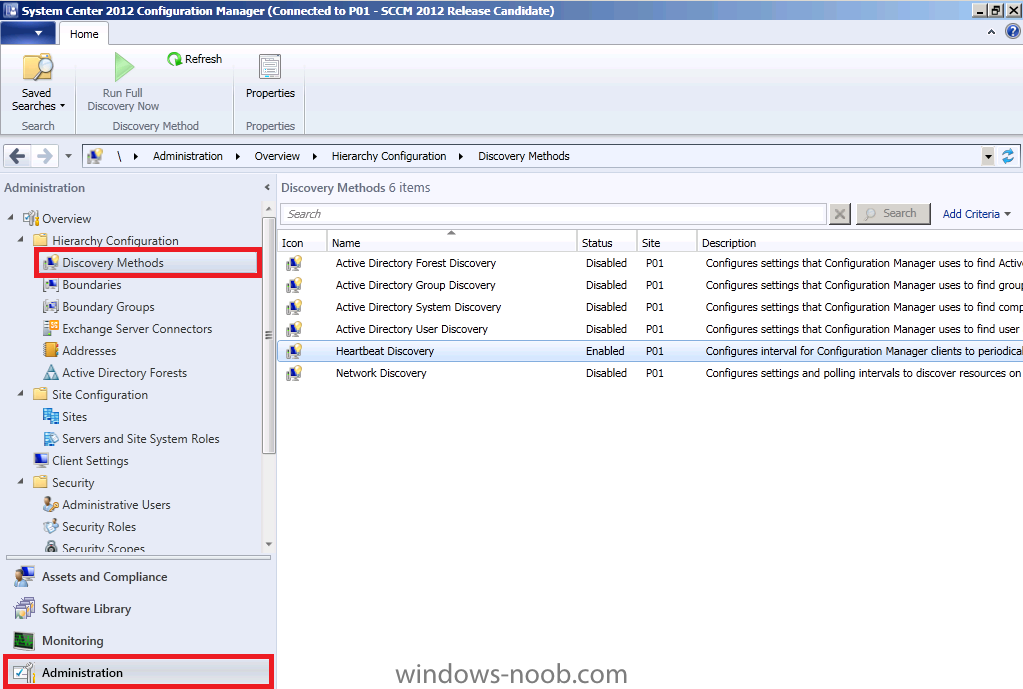Open Properties from the ribbon
This screenshot has width=1023, height=689.
click(270, 77)
